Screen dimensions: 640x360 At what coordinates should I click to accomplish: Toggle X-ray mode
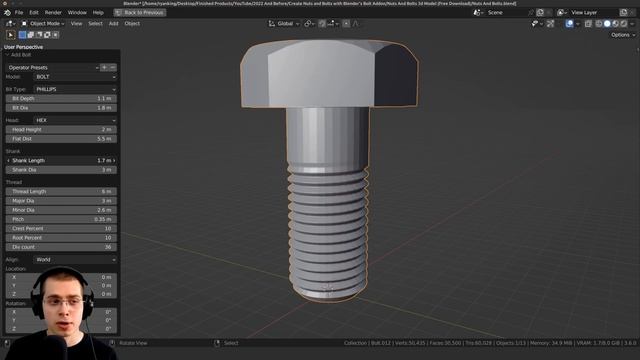[588, 24]
